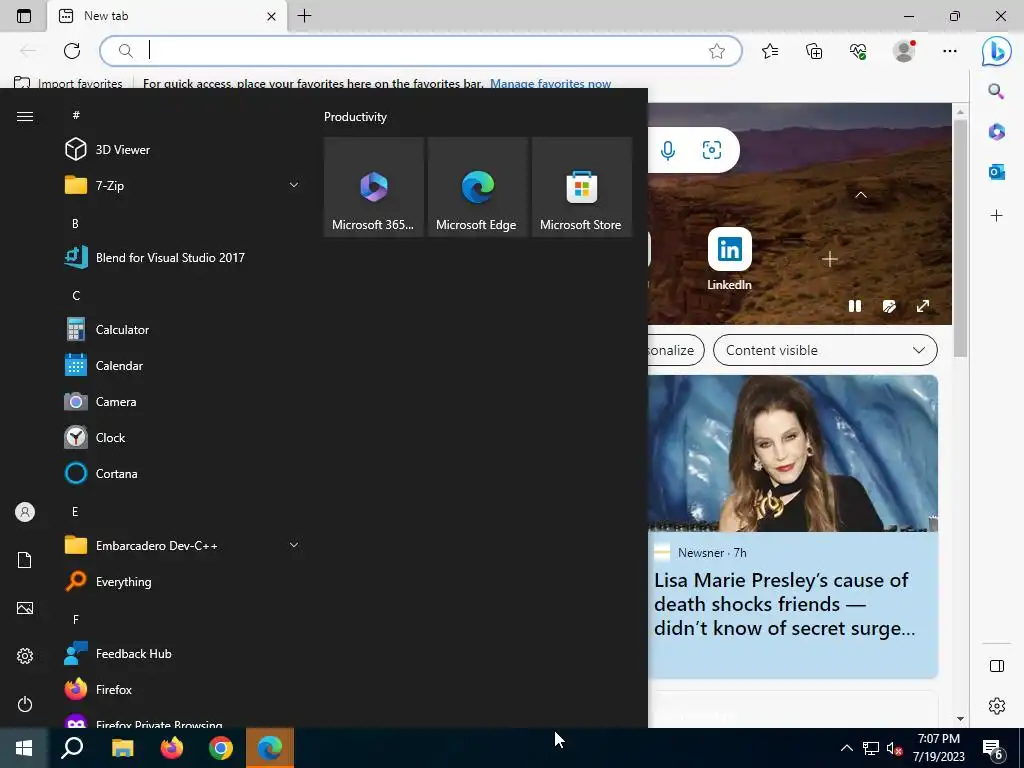Open the user account icon in Start
Image resolution: width=1024 pixels, height=768 pixels.
point(25,512)
